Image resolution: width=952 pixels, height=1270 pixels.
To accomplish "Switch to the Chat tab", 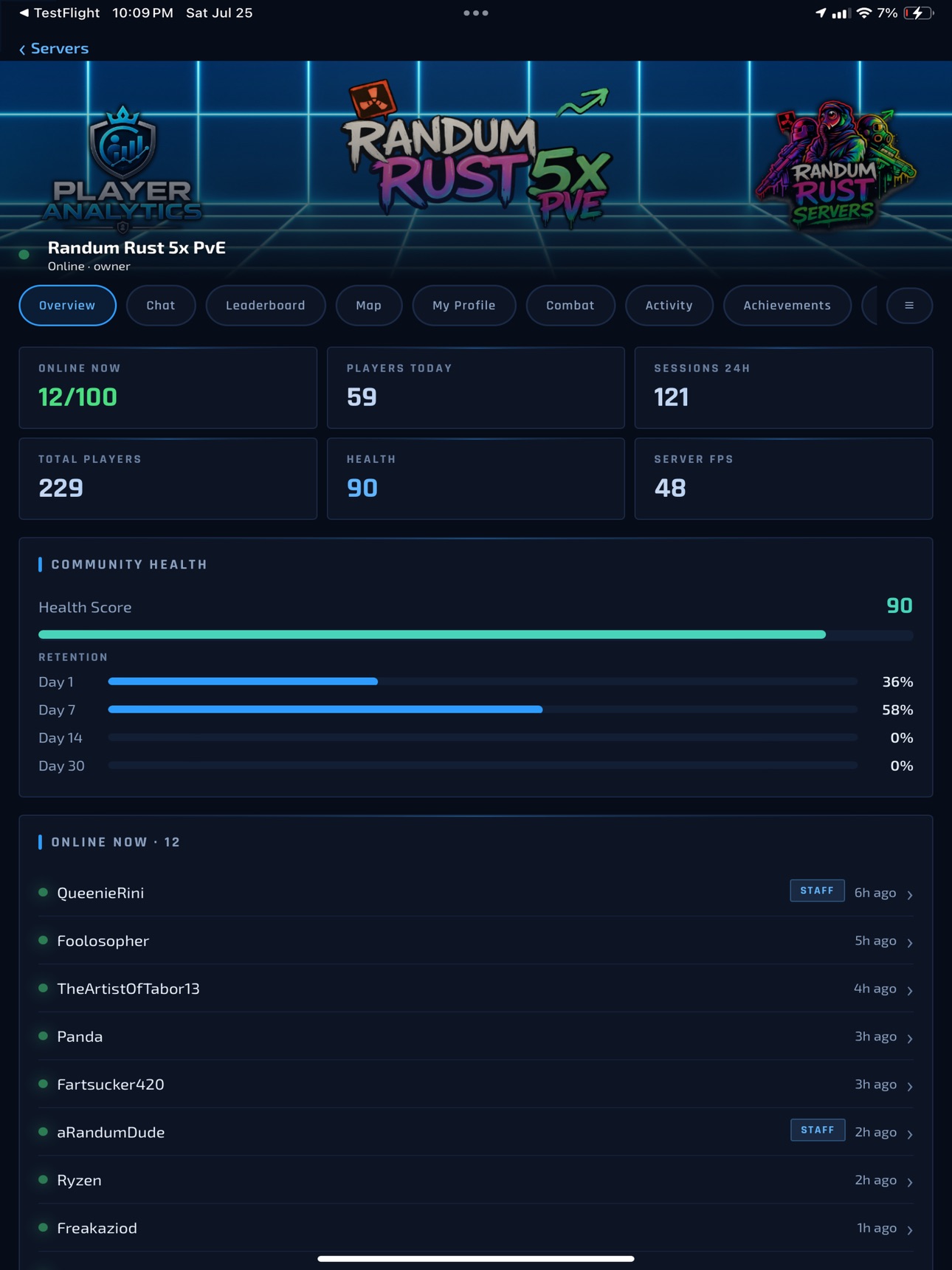I will [161, 305].
